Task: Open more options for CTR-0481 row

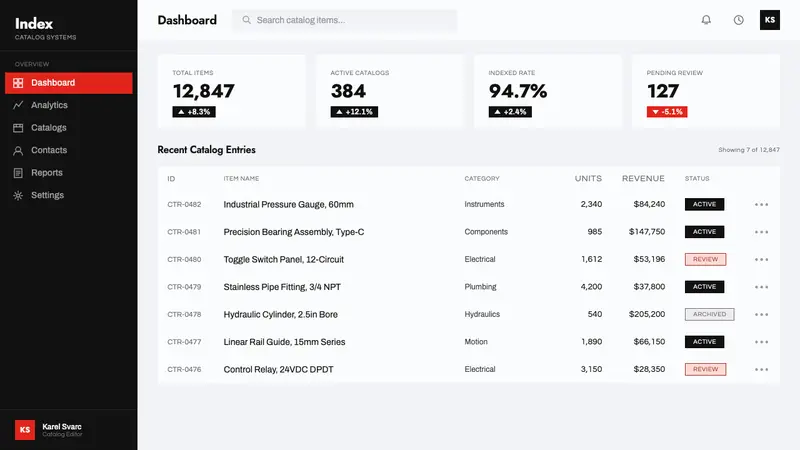Action: point(761,232)
